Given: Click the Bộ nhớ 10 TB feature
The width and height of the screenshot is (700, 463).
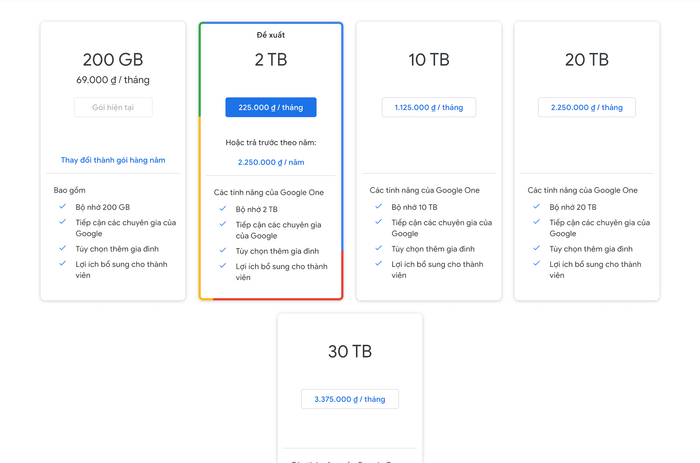Looking at the screenshot, I should point(414,207).
